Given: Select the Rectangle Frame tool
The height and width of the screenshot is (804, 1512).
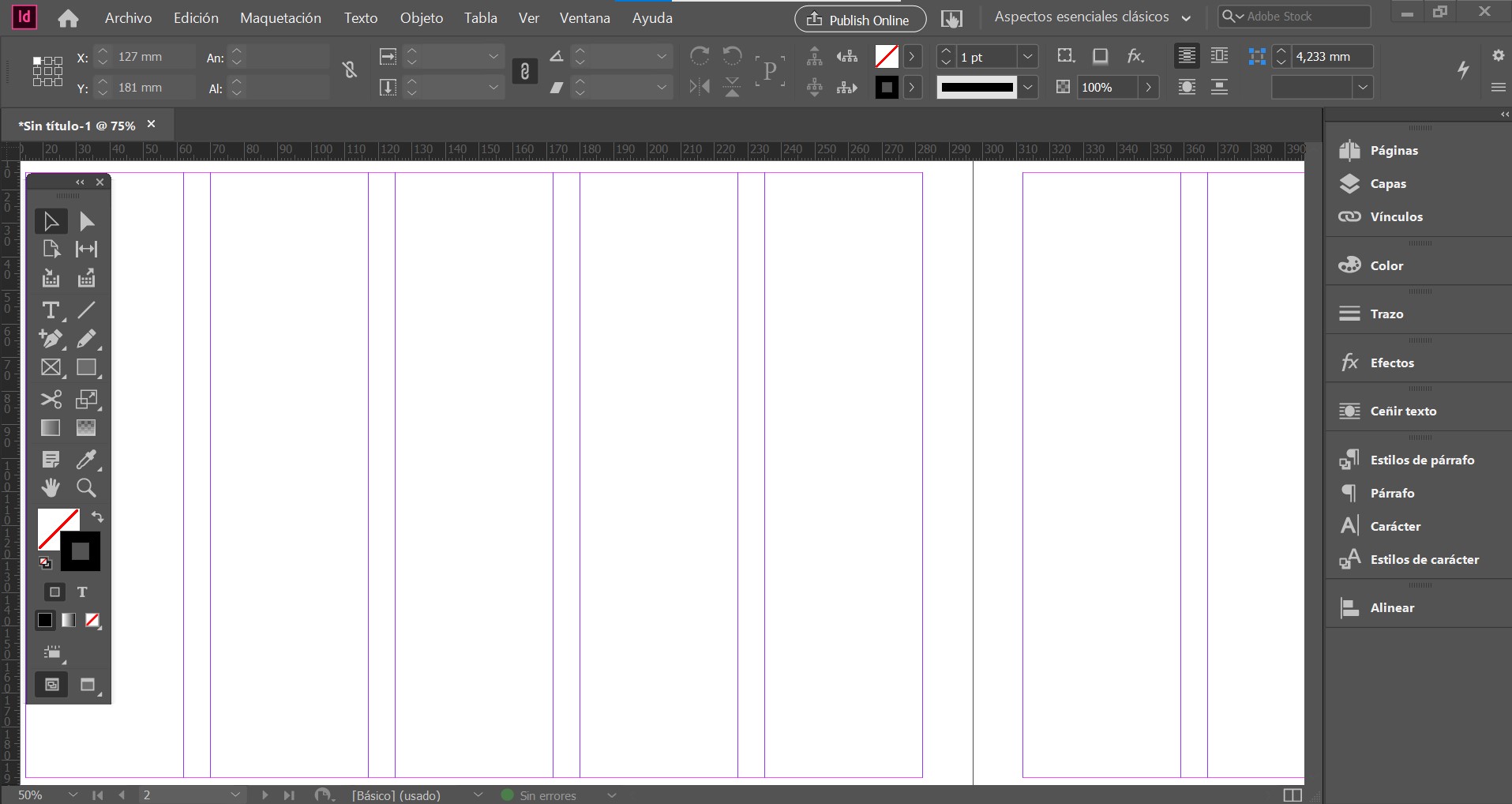Looking at the screenshot, I should [51, 368].
